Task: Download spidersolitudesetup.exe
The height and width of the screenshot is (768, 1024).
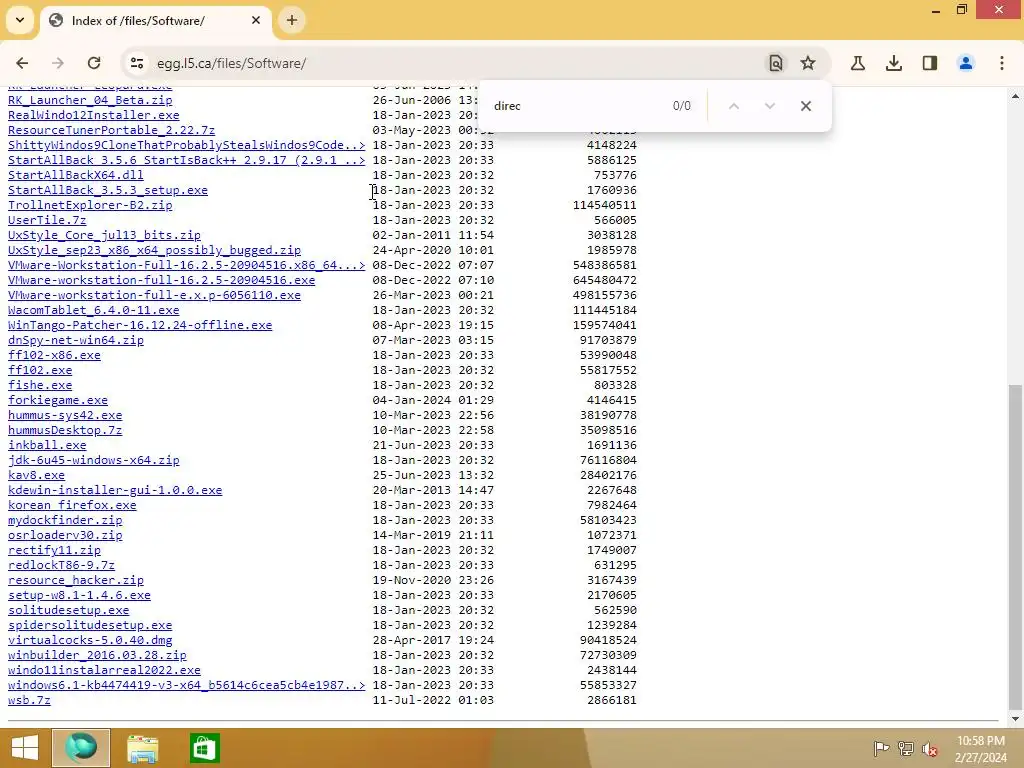Action: click(90, 626)
